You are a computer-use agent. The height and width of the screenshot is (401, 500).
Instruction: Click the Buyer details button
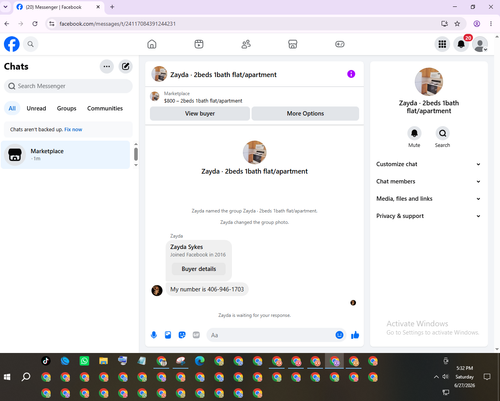pyautogui.click(x=199, y=269)
